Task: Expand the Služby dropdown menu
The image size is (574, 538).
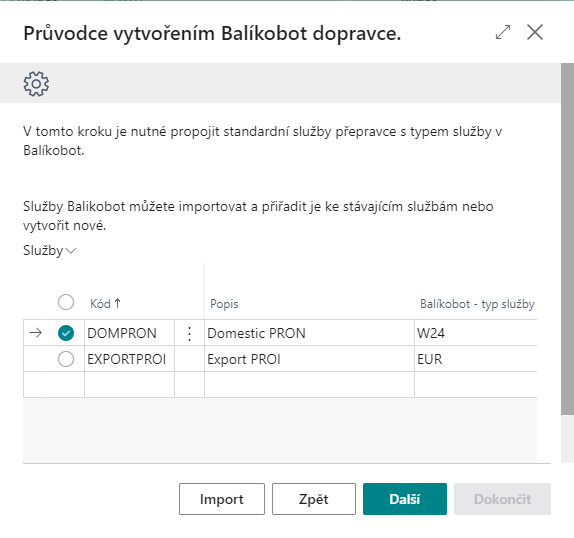Action: click(x=49, y=251)
